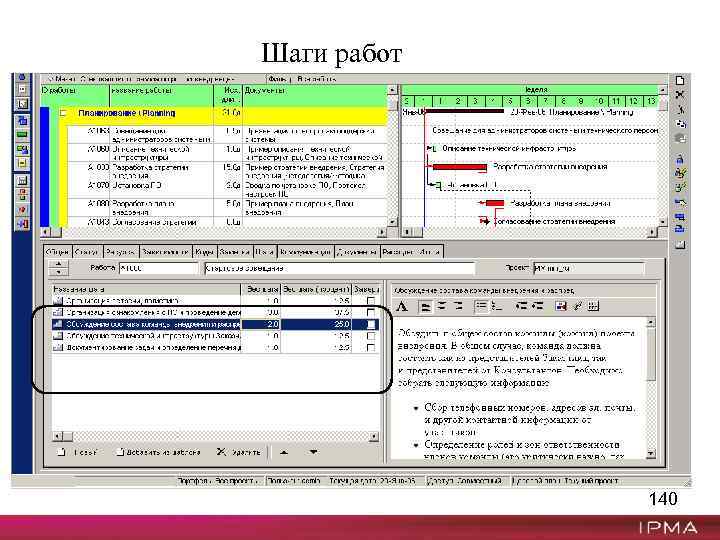Screen dimensions: 720x540
Task: Insert table into step description
Action: pos(593,306)
